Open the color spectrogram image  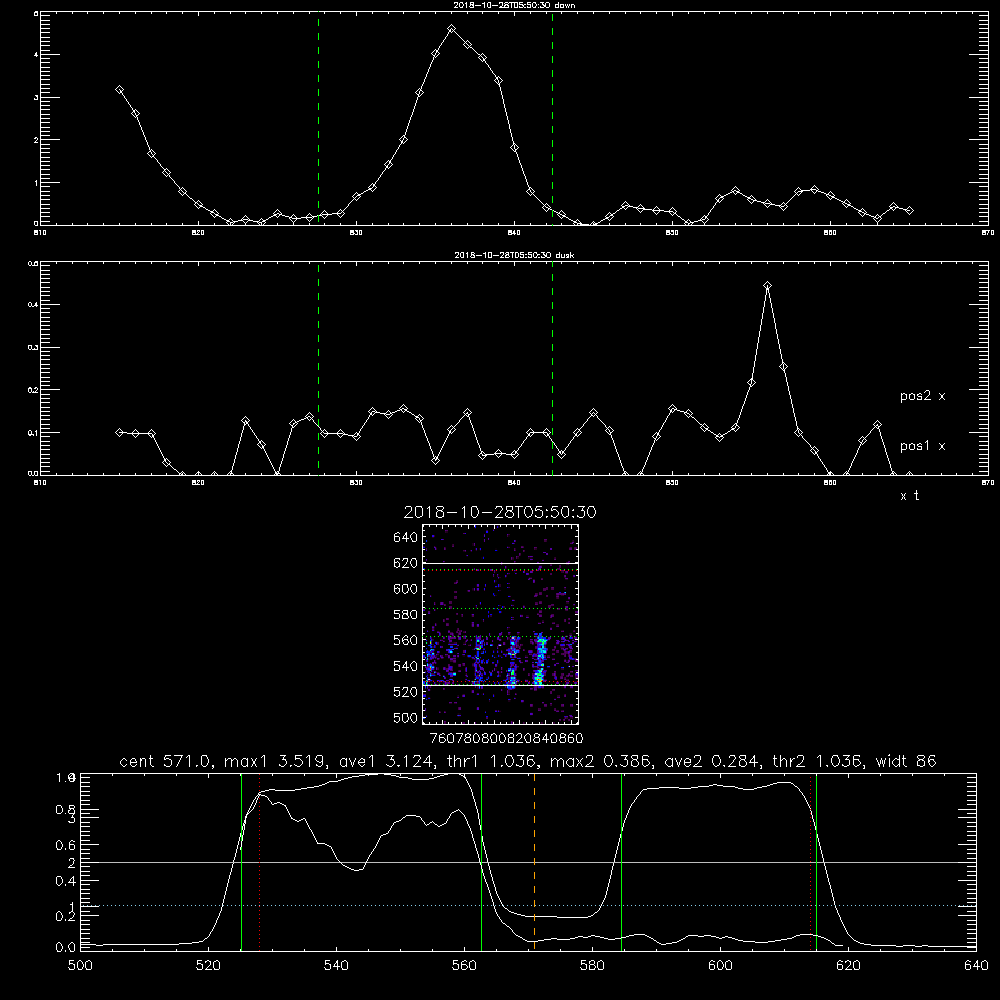[500, 624]
